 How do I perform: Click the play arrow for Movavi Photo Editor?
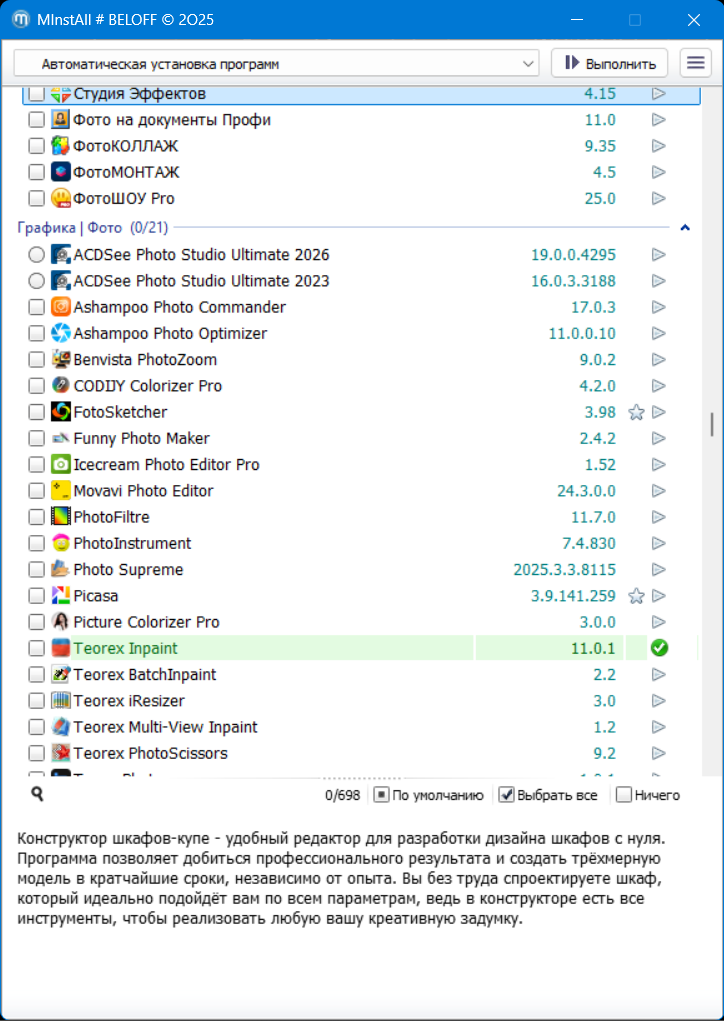click(x=658, y=491)
